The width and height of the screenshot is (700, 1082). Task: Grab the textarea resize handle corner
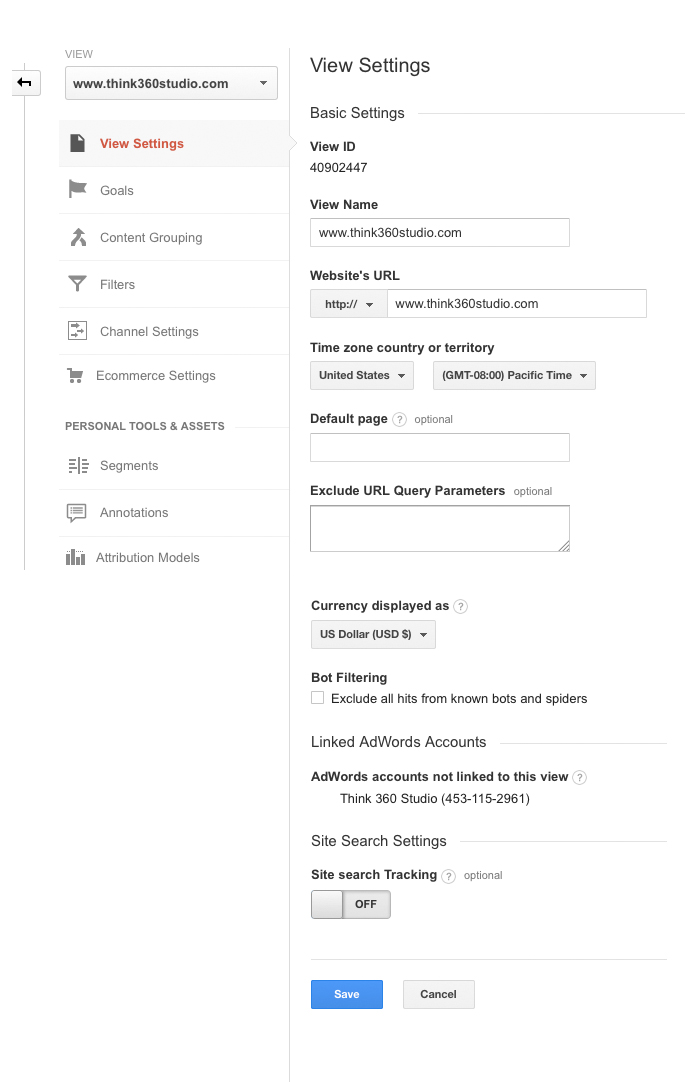[x=564, y=546]
